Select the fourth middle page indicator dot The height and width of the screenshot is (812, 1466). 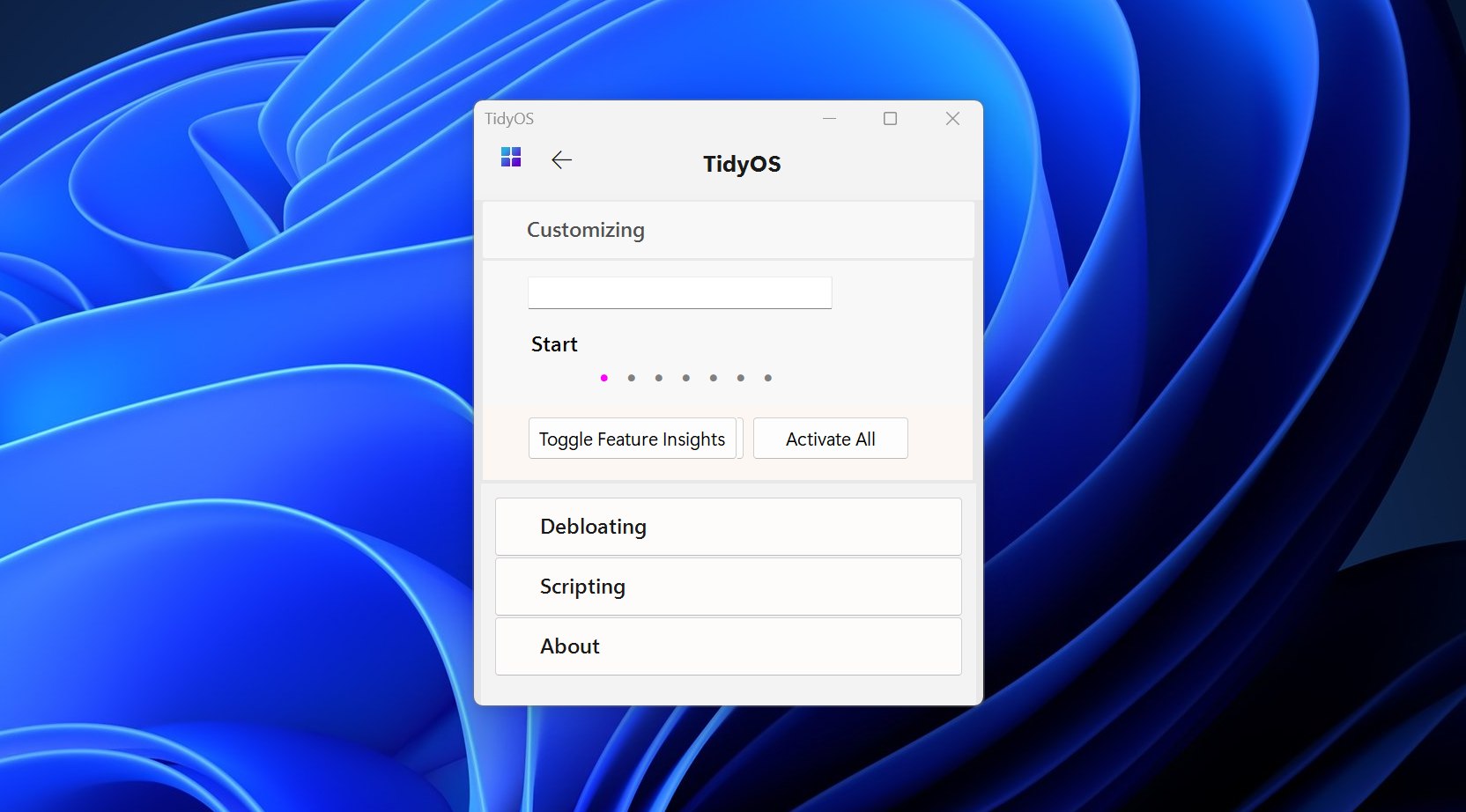coord(686,378)
